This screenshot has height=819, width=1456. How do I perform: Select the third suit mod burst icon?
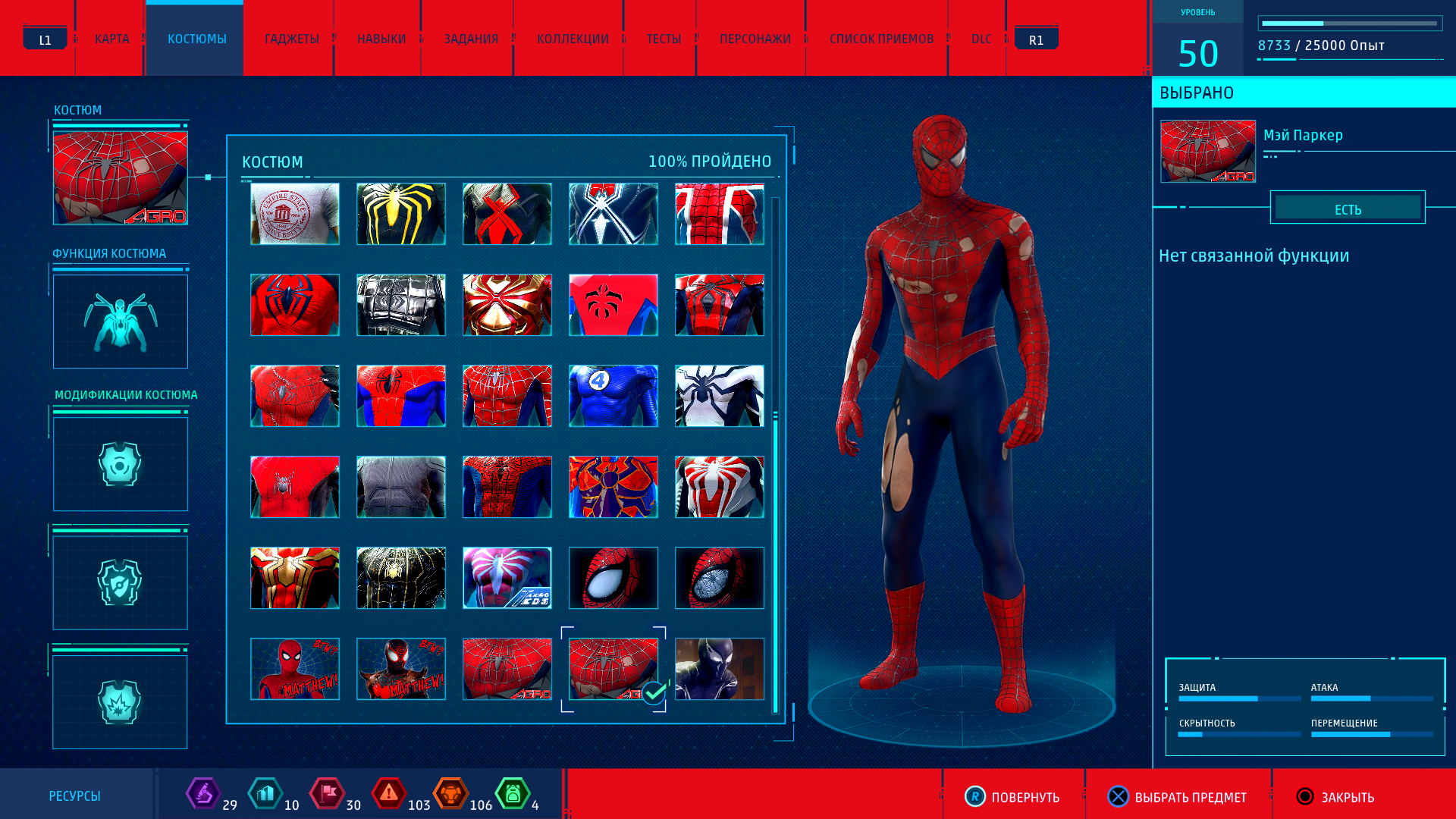click(x=121, y=702)
